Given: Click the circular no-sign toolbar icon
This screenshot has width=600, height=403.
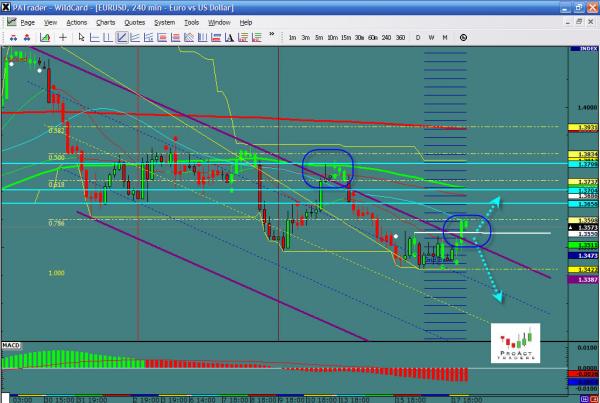Looking at the screenshot, I should pyautogui.click(x=463, y=38).
